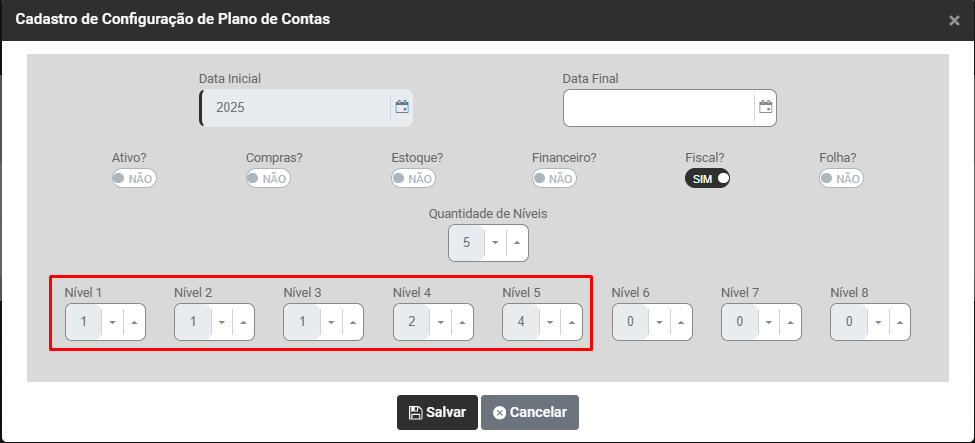Screen dimensions: 975x443
Task: Toggle the Folha? switch on
Action: (841, 178)
